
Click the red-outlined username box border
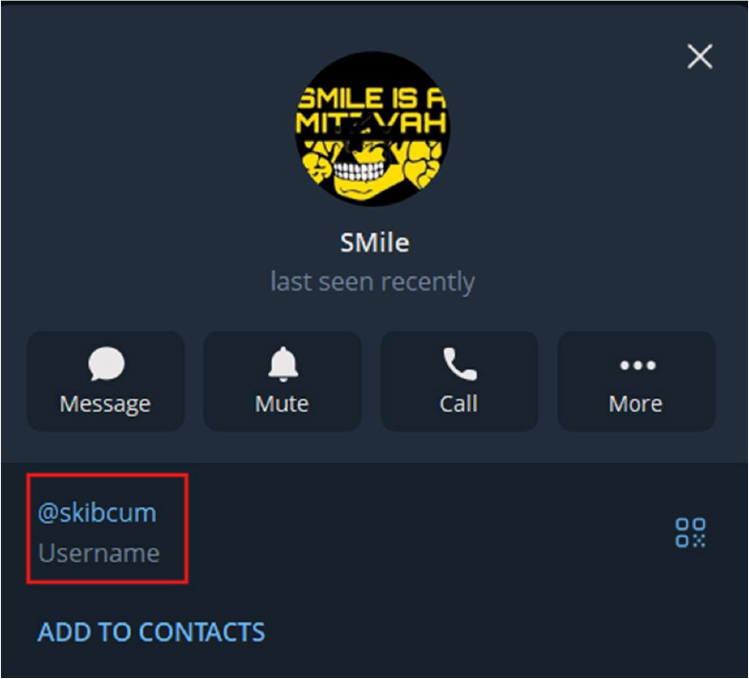click(107, 475)
